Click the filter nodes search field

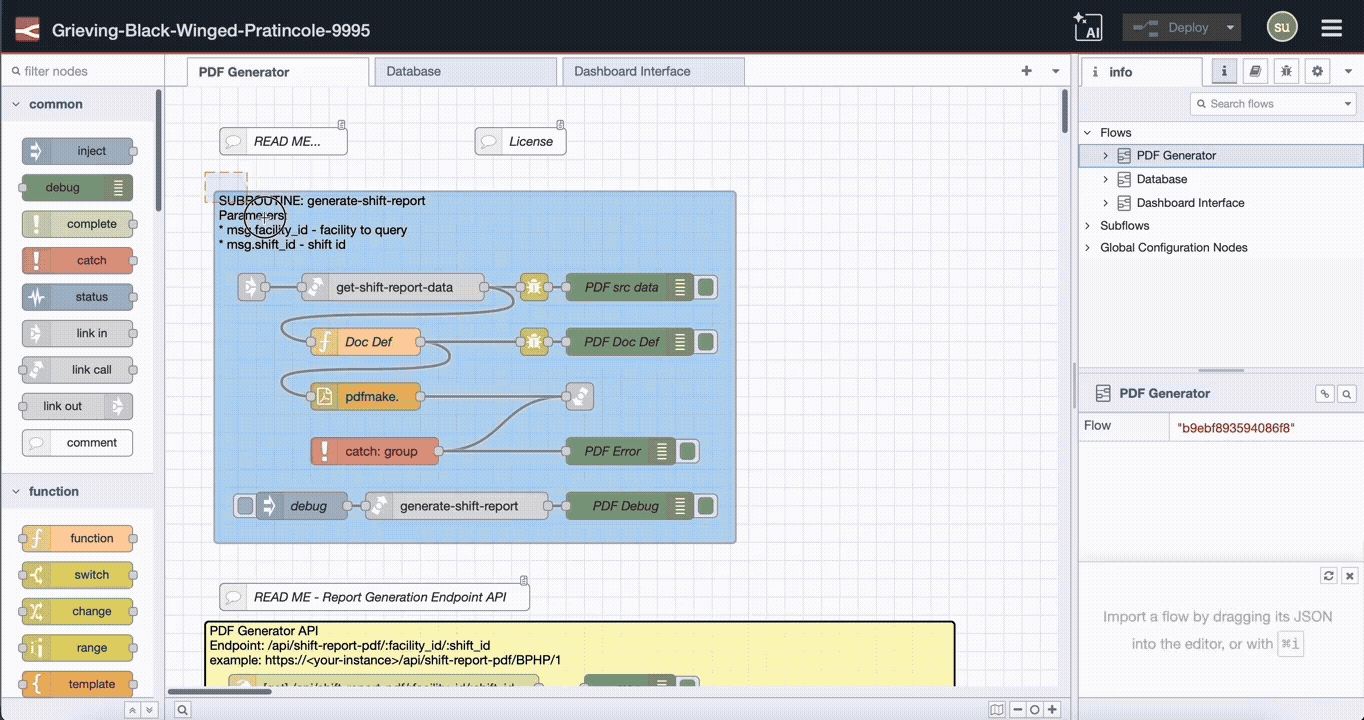coord(80,71)
